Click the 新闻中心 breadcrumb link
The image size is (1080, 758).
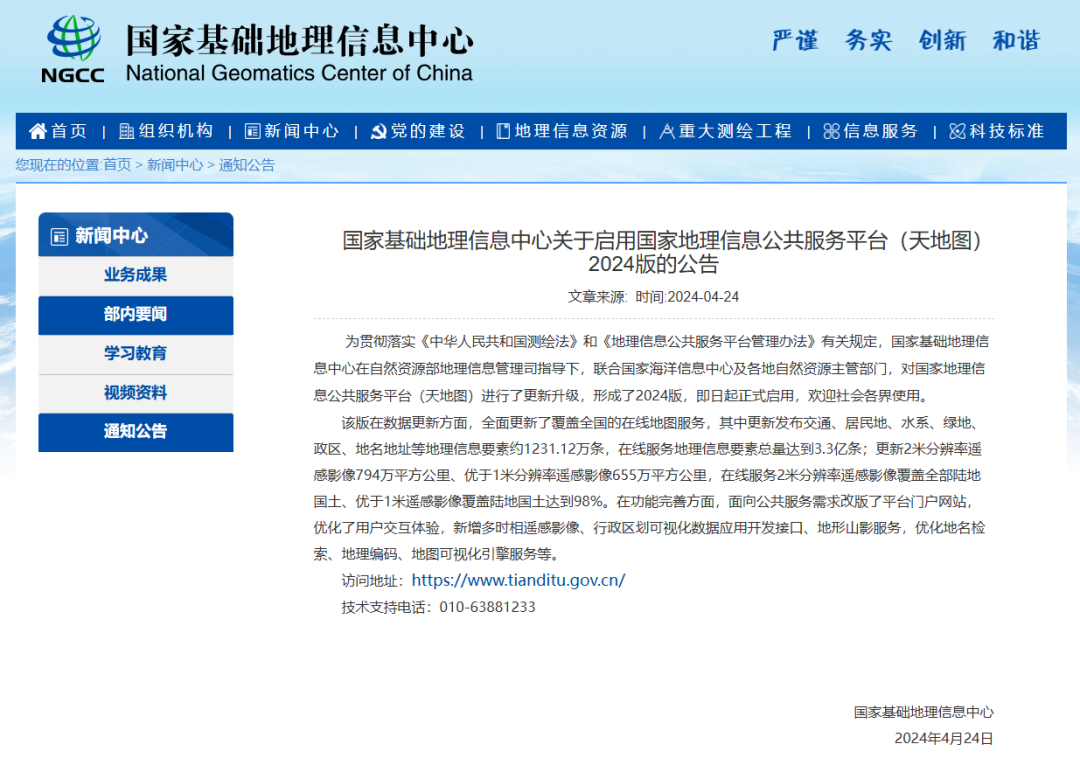175,165
